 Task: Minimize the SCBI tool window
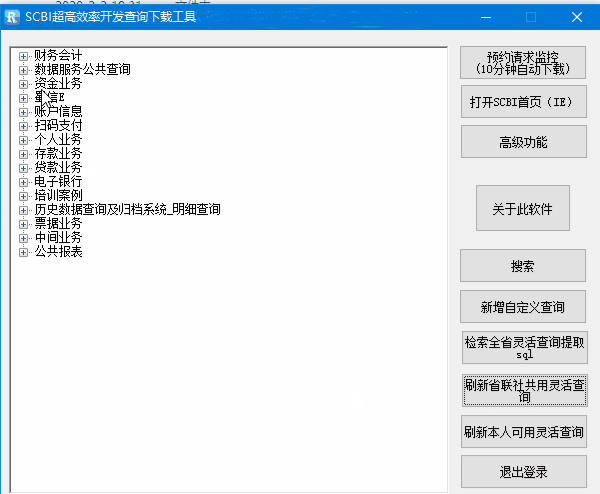coord(486,17)
